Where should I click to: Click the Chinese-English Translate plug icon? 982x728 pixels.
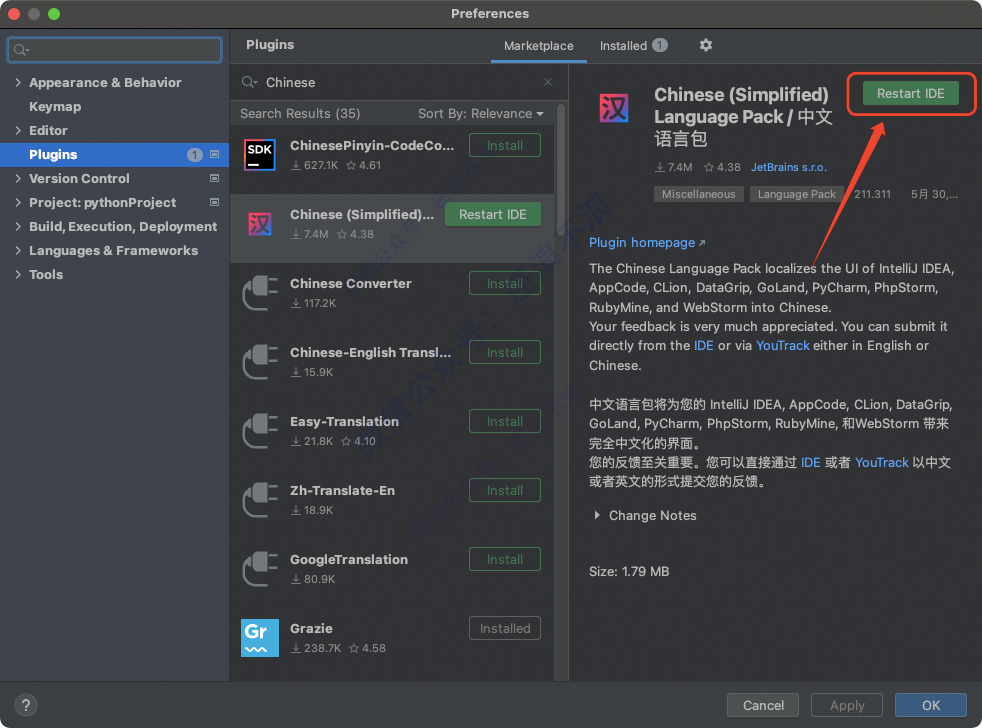(261, 361)
